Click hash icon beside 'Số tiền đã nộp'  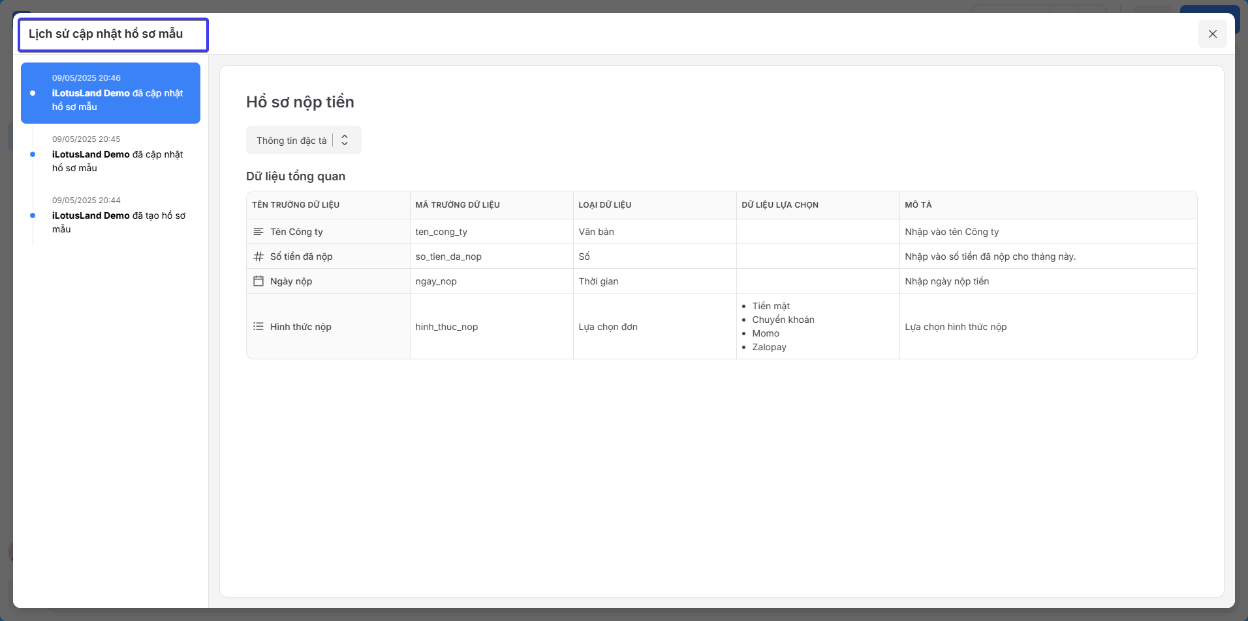coord(258,257)
